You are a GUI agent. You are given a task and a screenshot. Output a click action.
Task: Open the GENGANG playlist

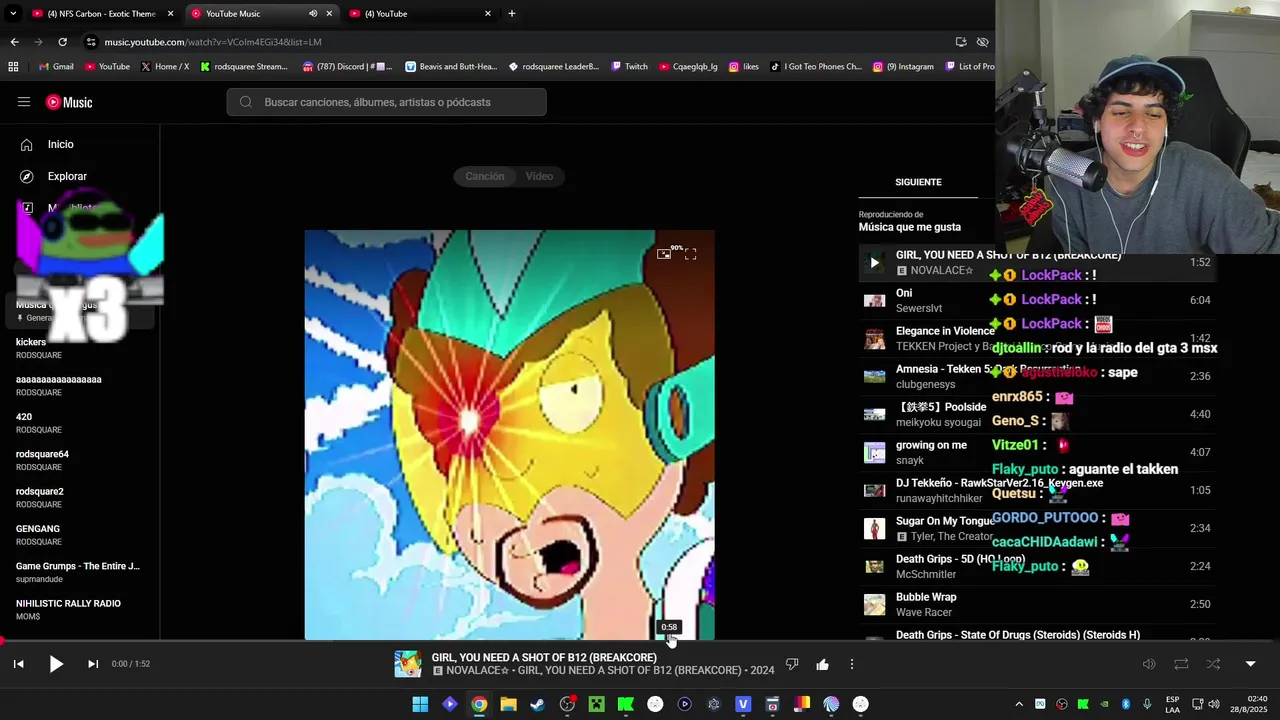pos(80,535)
